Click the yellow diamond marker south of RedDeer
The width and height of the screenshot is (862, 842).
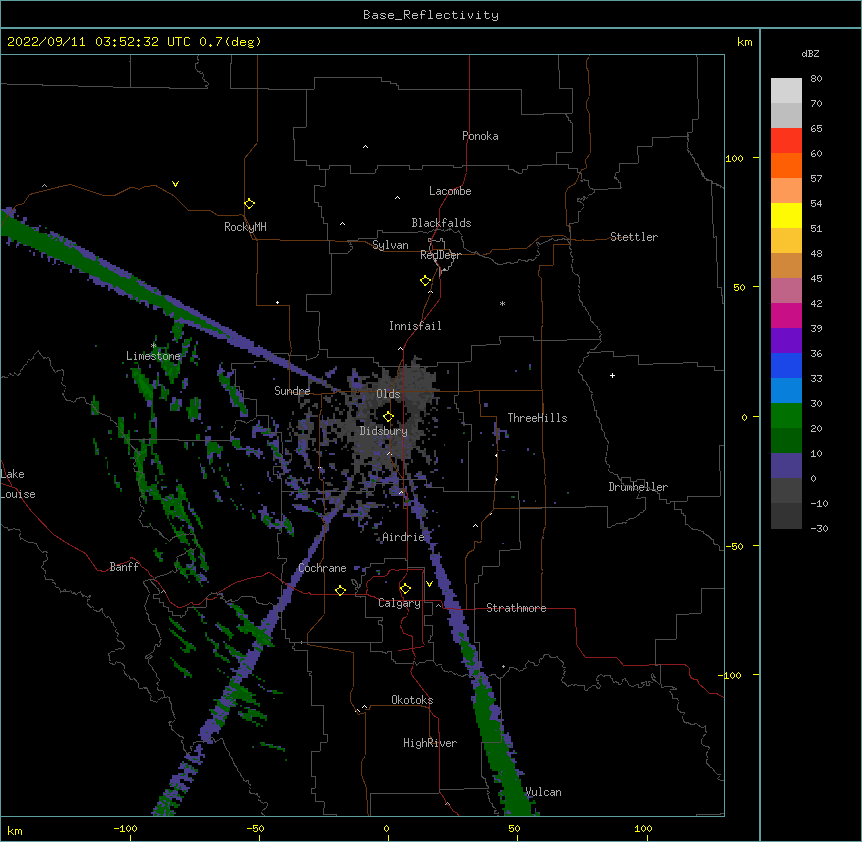point(426,281)
